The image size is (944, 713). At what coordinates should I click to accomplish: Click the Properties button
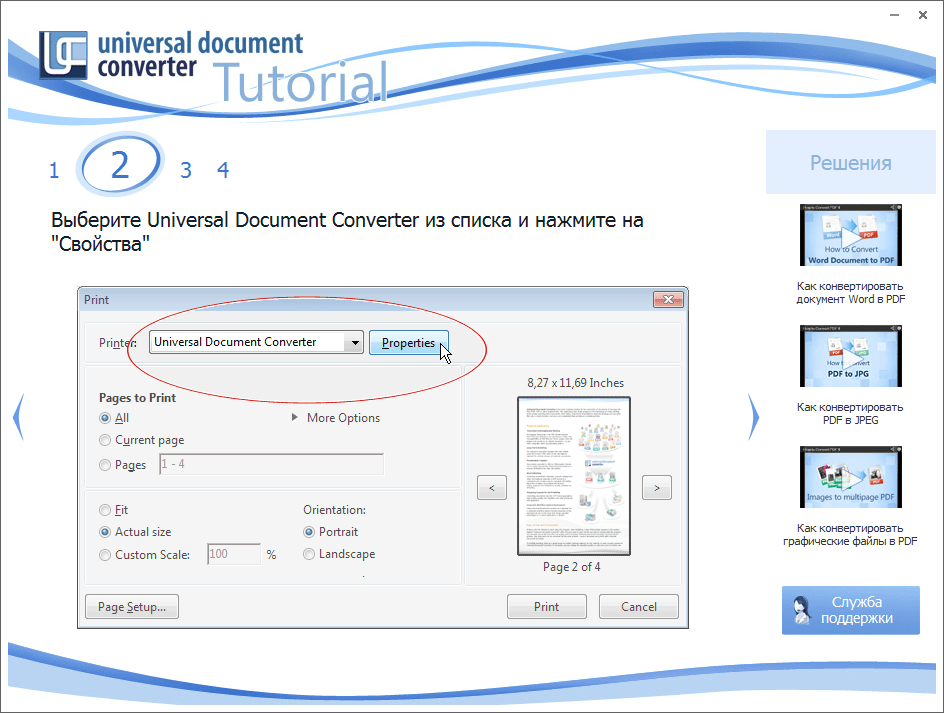tap(408, 342)
